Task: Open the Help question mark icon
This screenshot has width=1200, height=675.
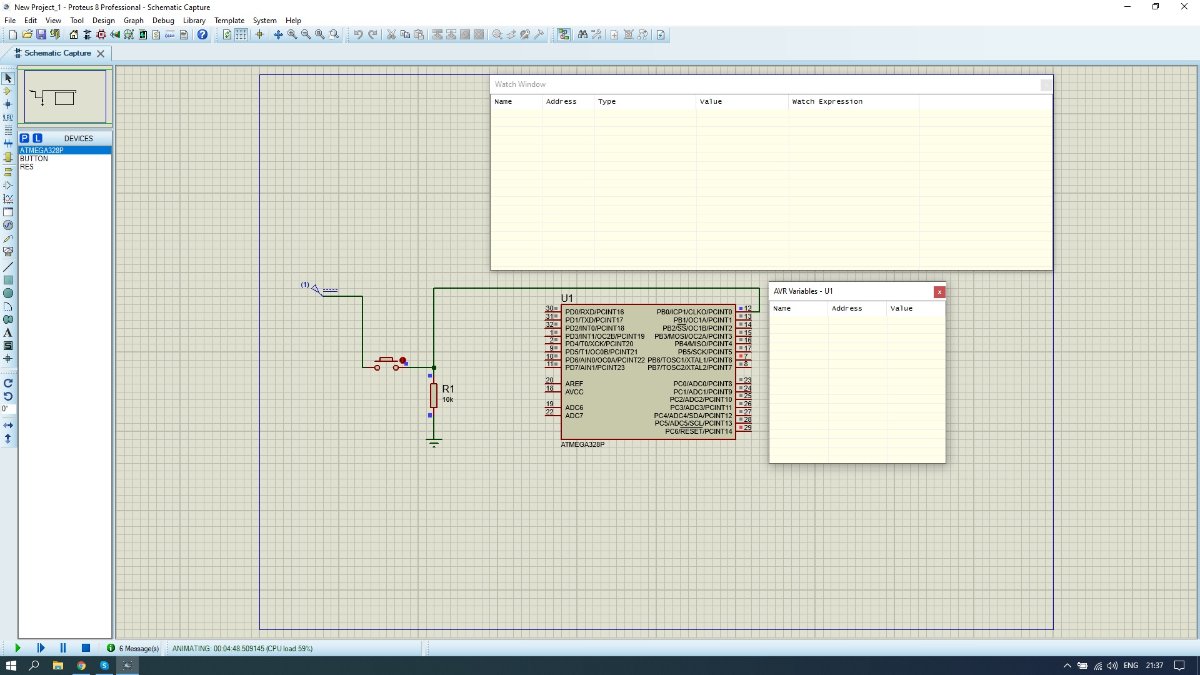Action: [x=202, y=34]
